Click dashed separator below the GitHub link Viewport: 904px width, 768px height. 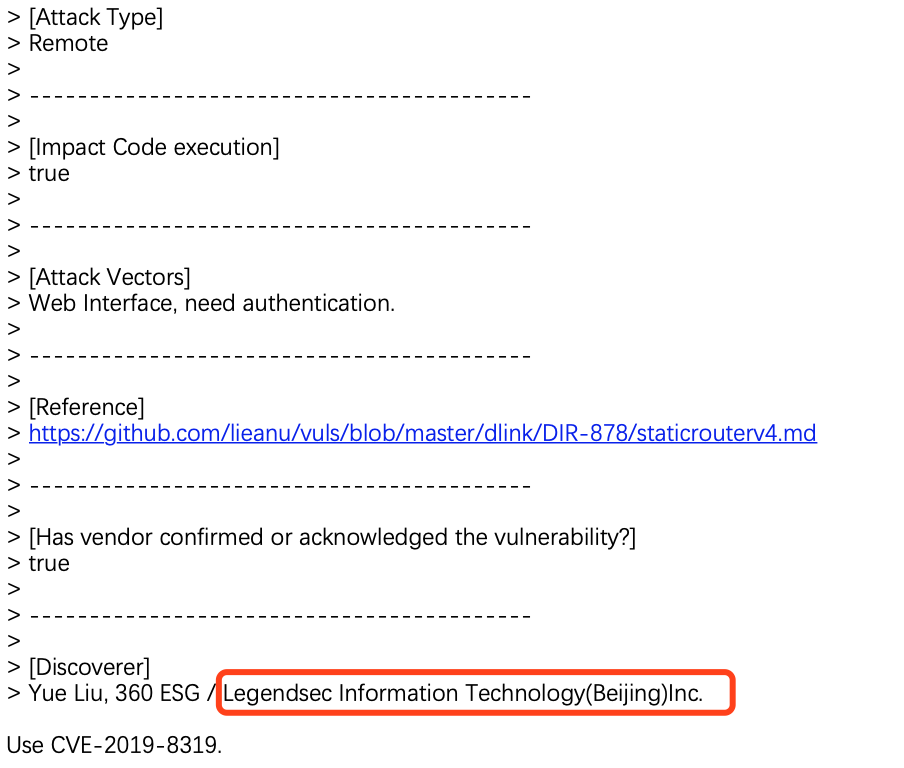click(x=280, y=485)
